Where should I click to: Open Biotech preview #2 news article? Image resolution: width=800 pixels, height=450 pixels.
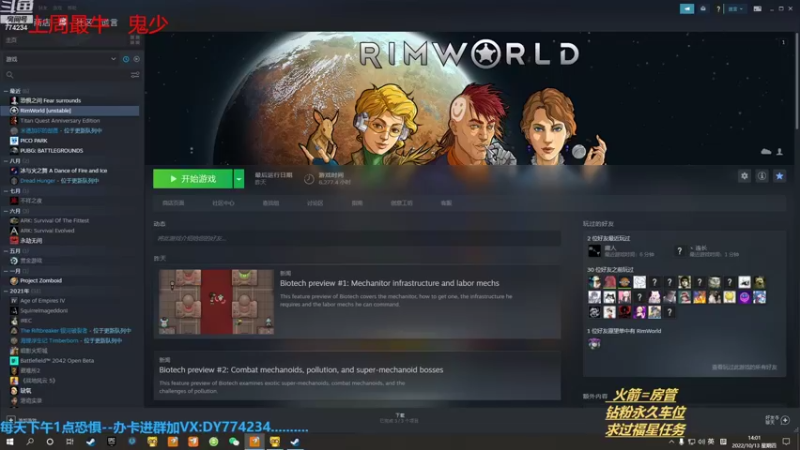301,370
